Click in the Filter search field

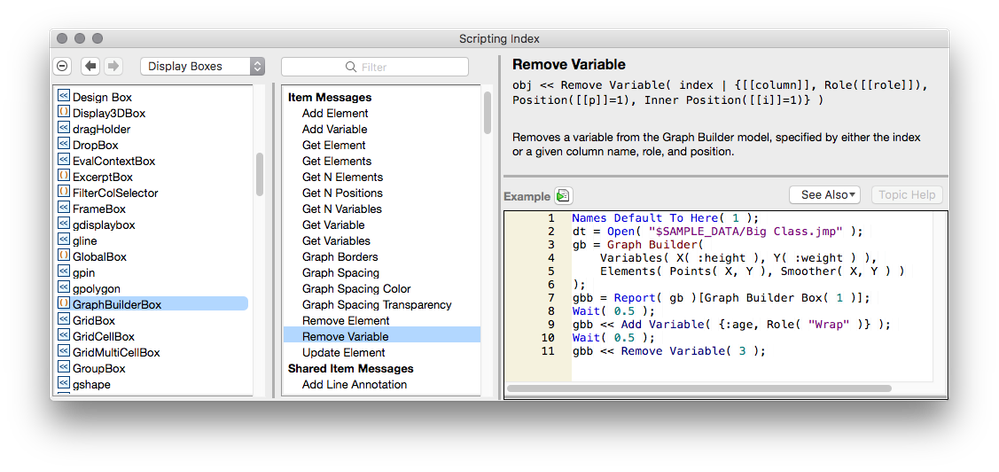click(x=374, y=67)
